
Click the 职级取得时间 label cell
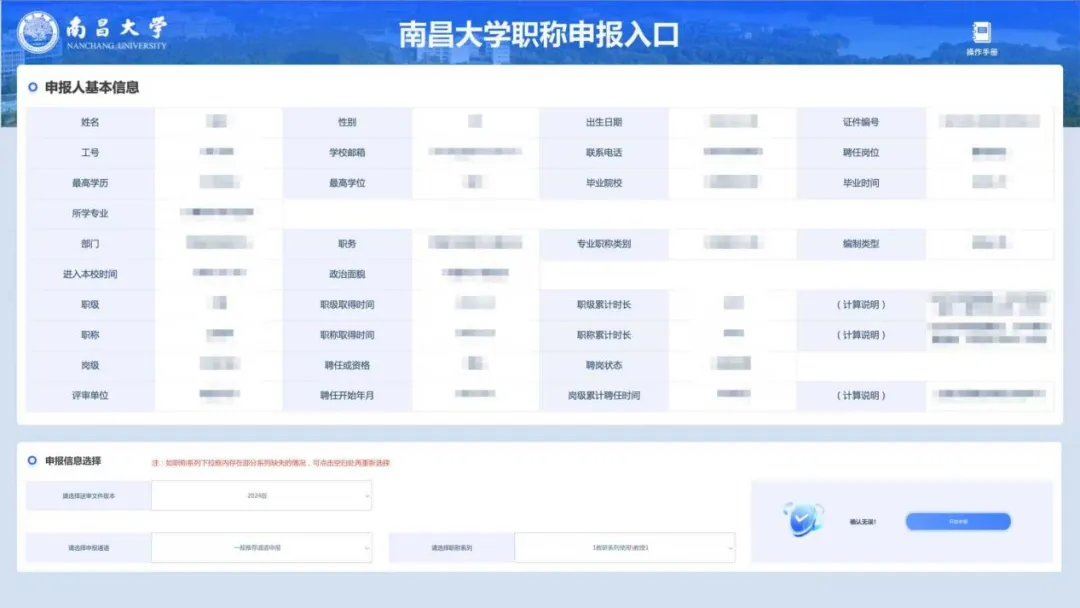tap(347, 304)
